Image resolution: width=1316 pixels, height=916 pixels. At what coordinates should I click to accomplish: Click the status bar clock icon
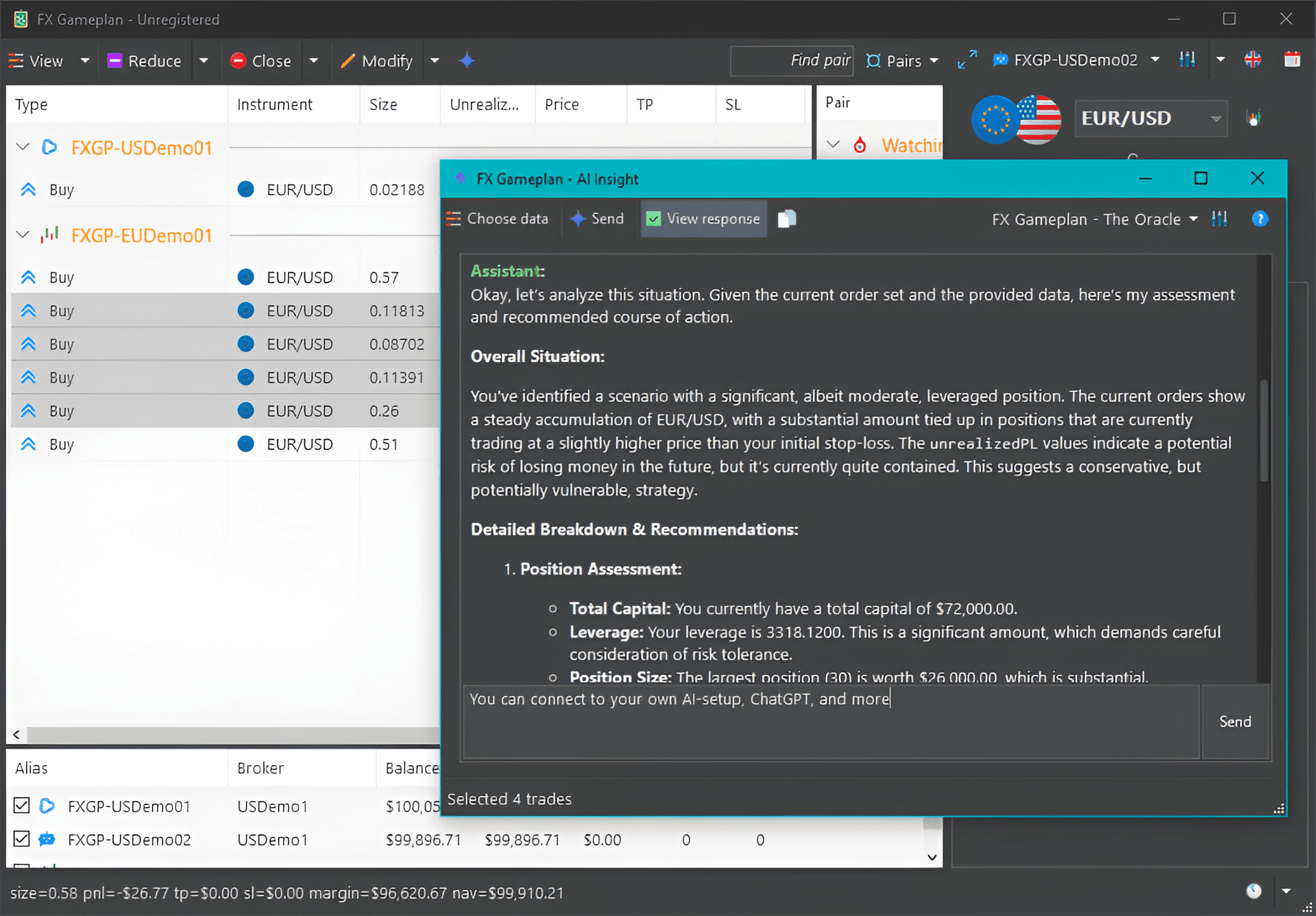coord(1254,891)
